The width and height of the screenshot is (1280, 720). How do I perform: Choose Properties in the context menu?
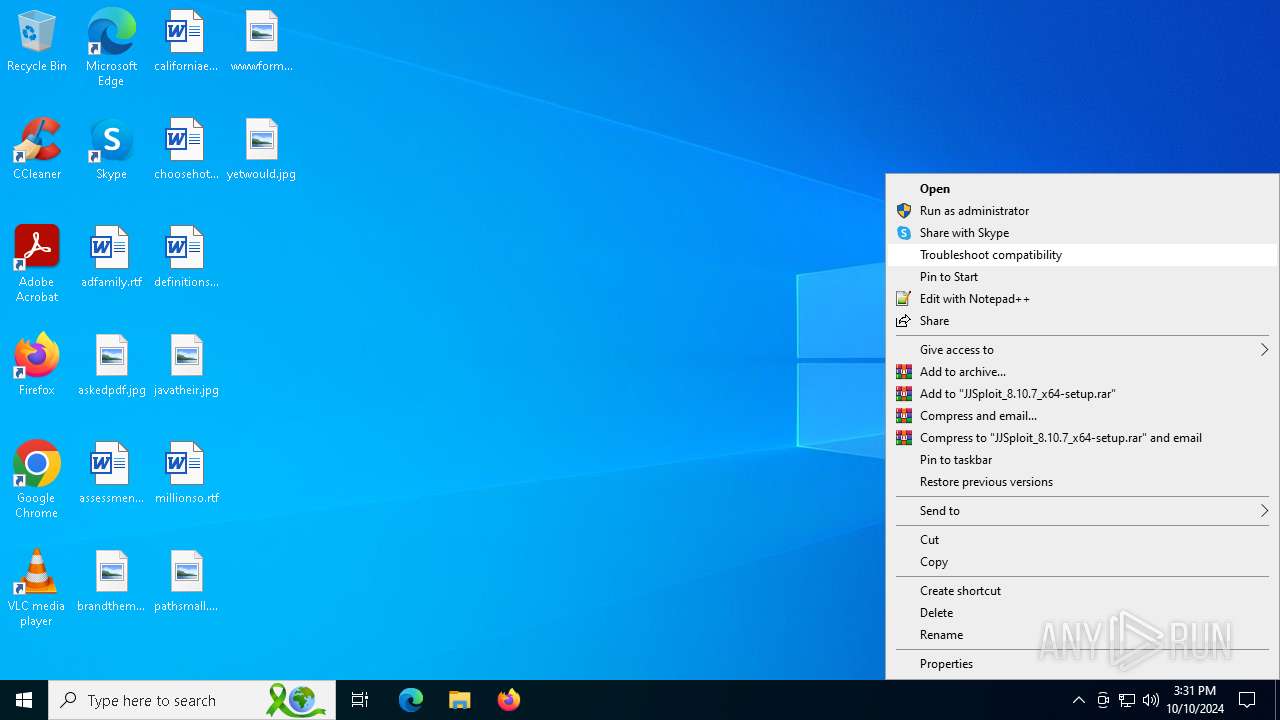pos(1082,664)
